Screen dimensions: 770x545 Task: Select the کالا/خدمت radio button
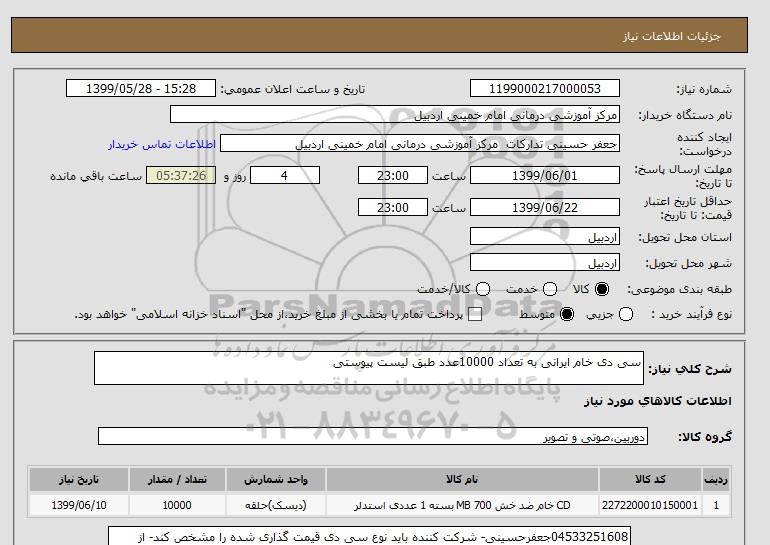coord(483,289)
